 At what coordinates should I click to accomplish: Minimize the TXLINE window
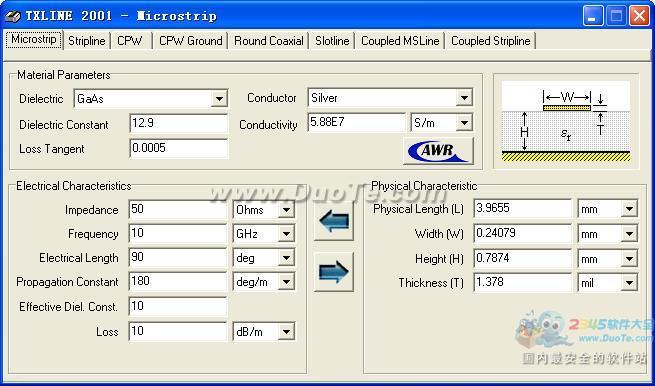point(593,16)
